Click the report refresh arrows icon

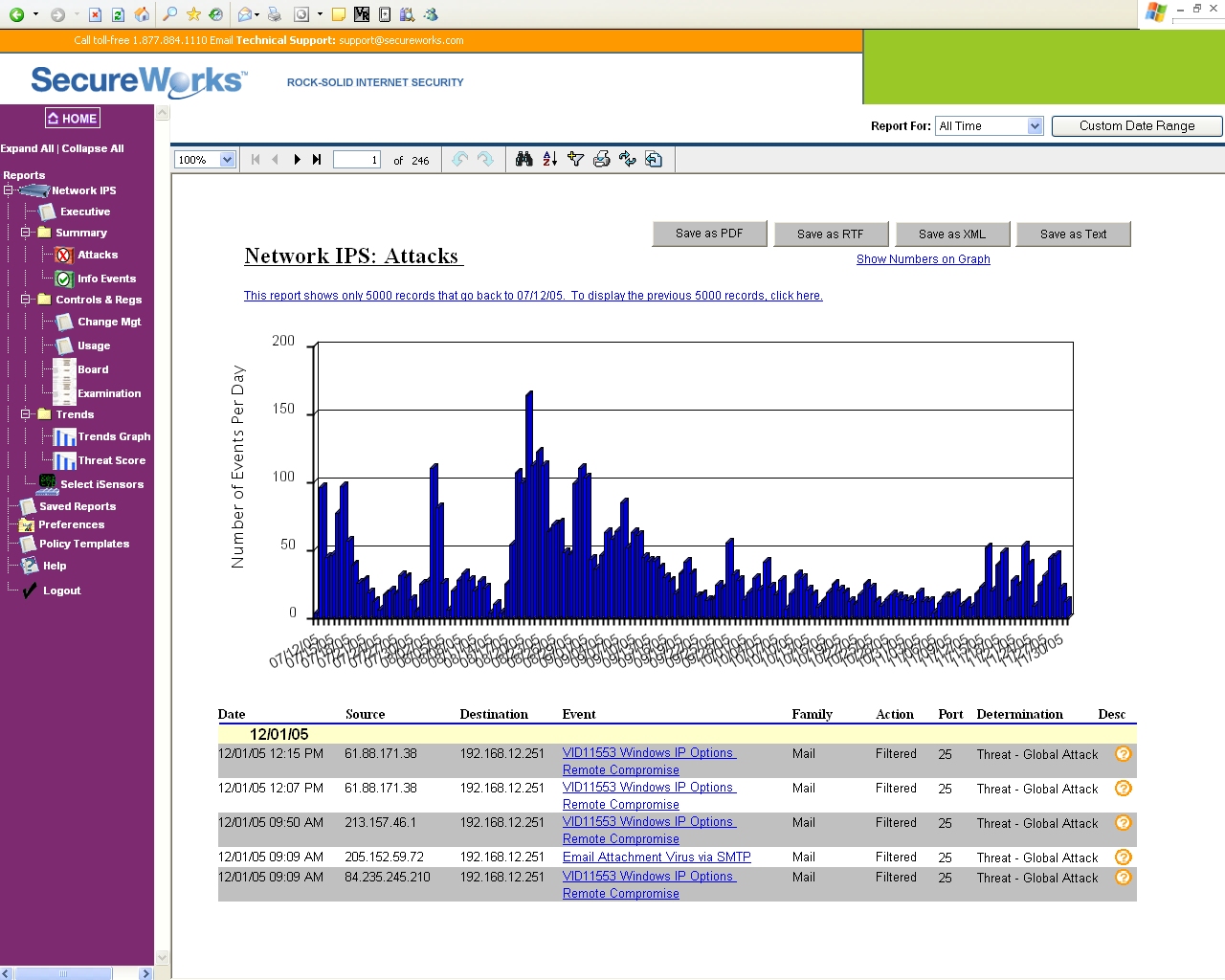click(627, 159)
